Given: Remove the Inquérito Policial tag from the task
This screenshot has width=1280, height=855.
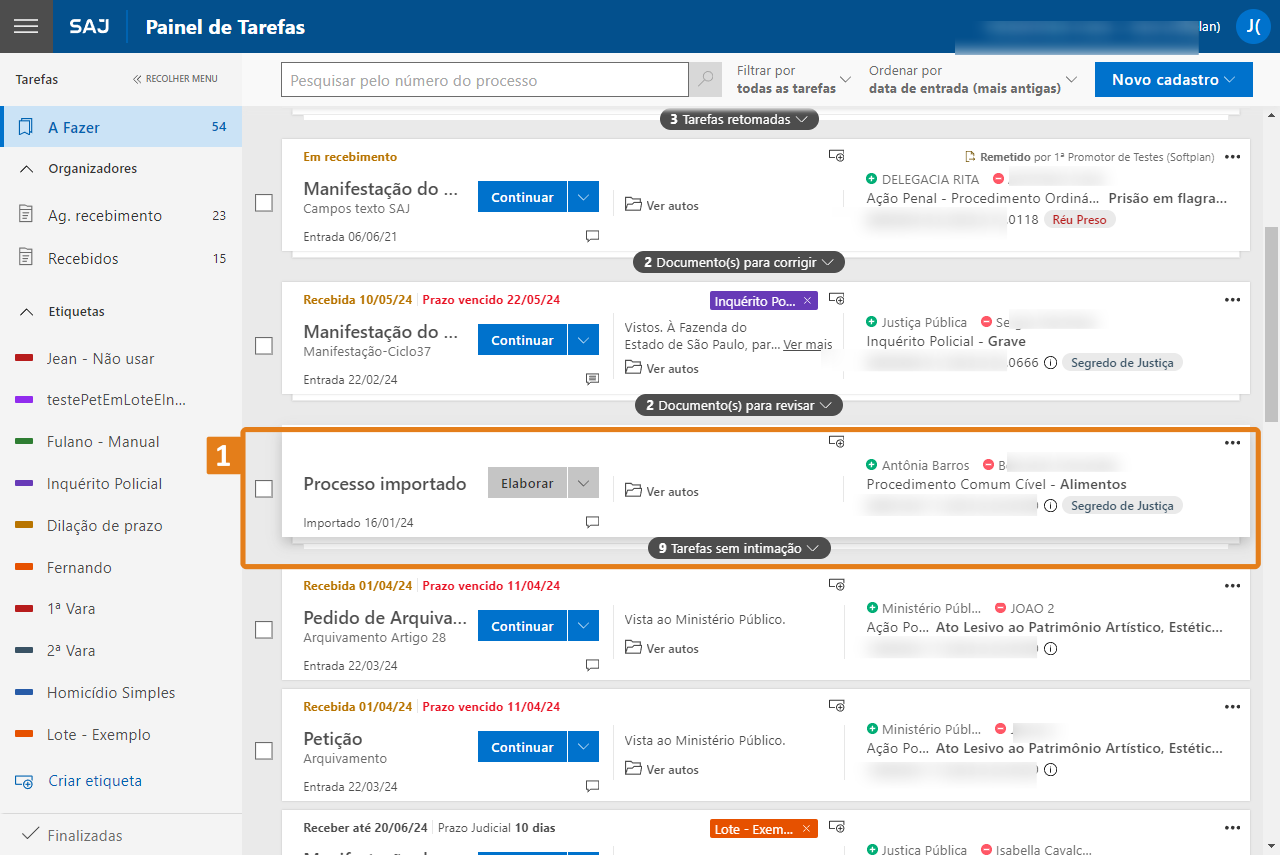Looking at the screenshot, I should (808, 301).
